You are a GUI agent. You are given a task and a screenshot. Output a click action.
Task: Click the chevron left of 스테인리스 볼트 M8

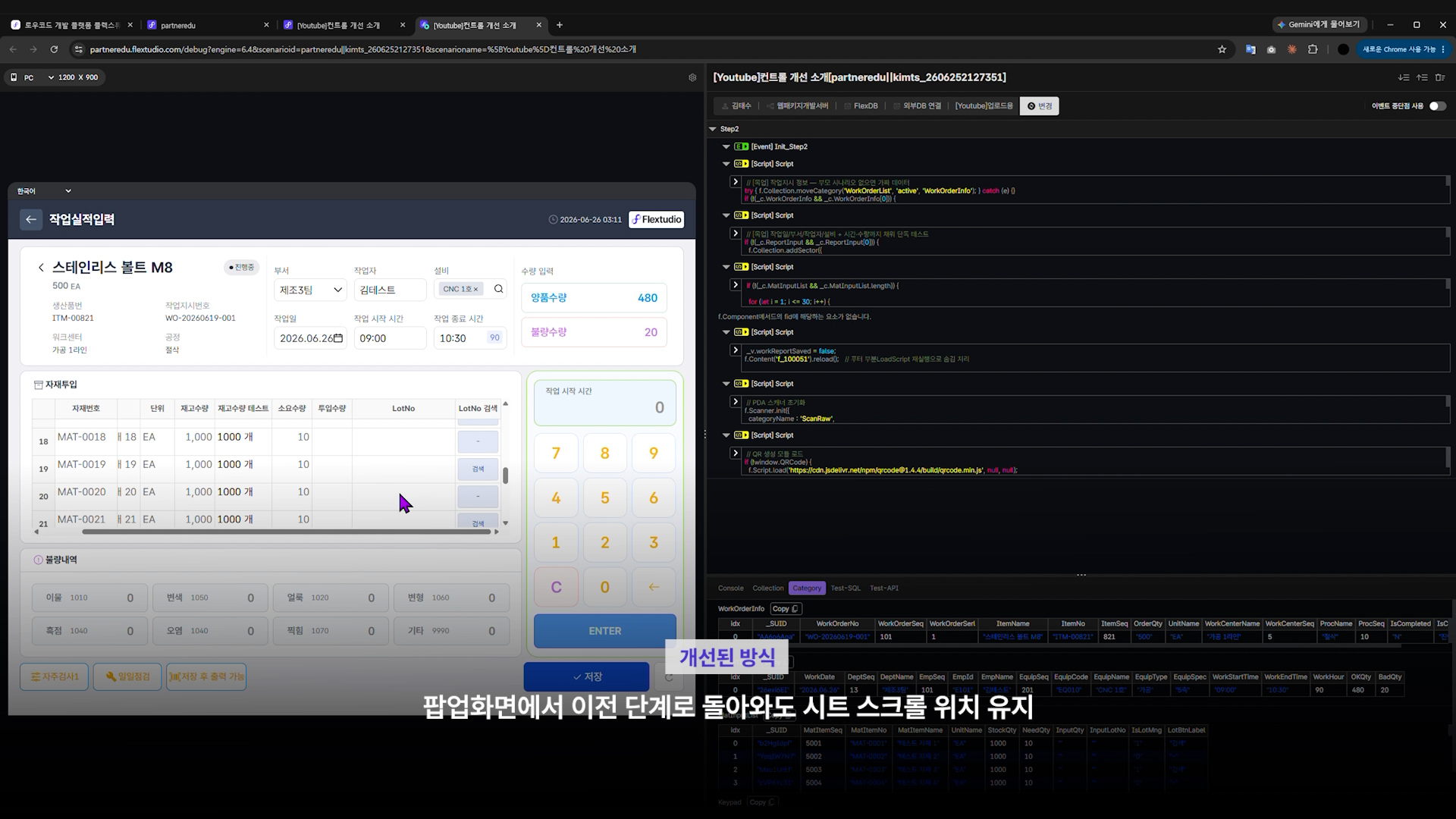[x=41, y=268]
